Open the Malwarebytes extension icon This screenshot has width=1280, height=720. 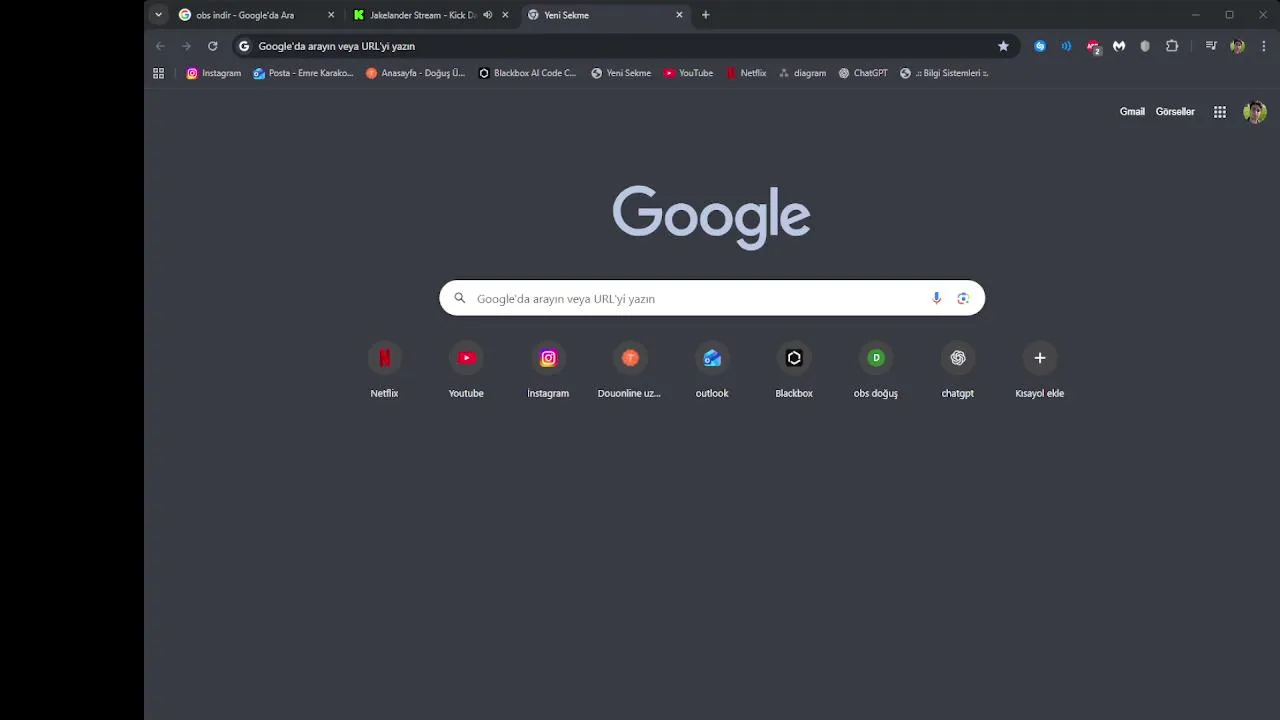[1119, 46]
